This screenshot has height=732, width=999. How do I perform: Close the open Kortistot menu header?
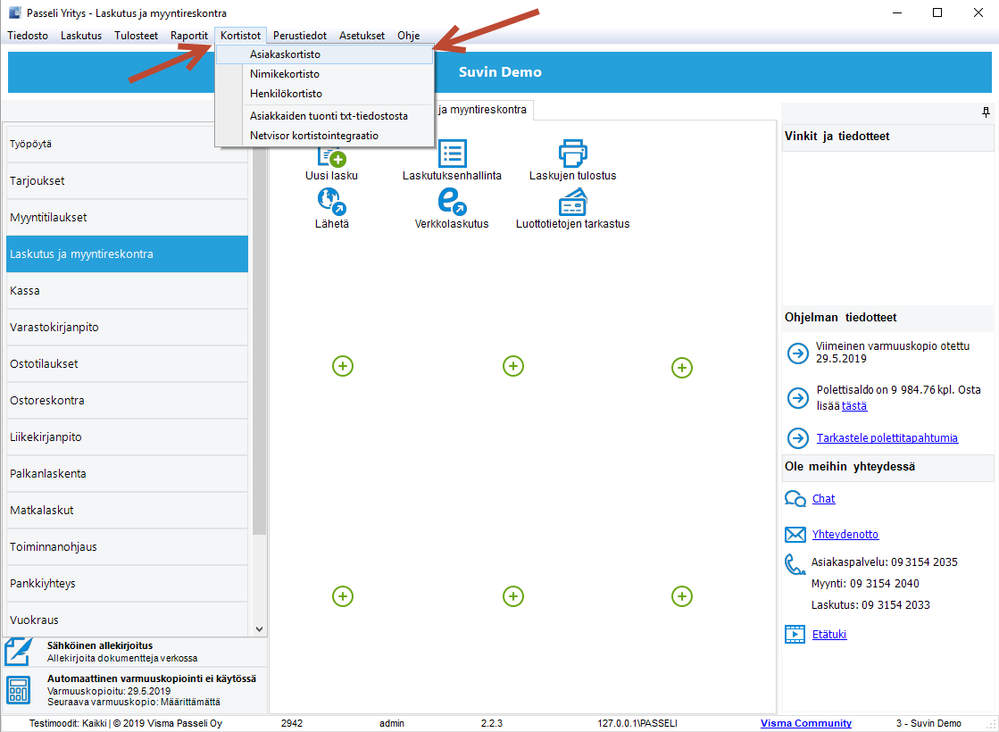[240, 36]
